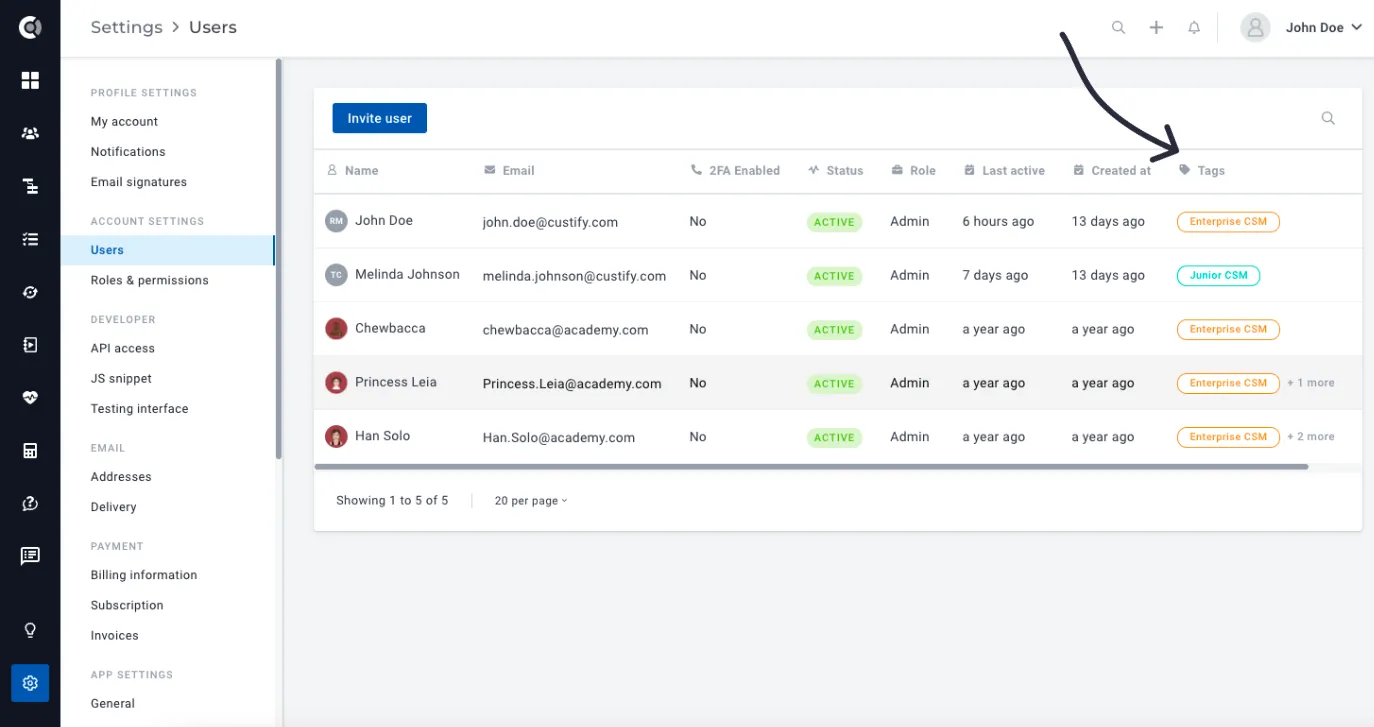Viewport: 1374px width, 727px height.
Task: Open the 20 per page dropdown
Action: [x=531, y=501]
